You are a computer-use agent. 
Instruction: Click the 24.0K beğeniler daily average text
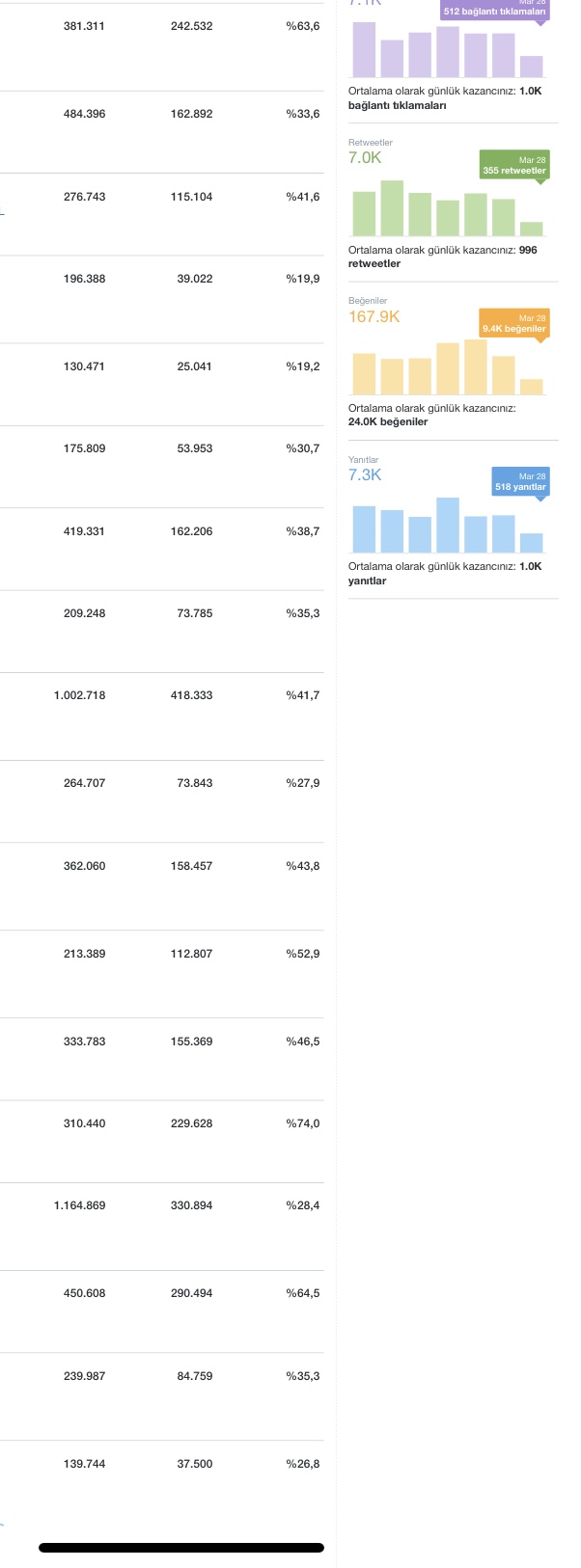pos(388,421)
